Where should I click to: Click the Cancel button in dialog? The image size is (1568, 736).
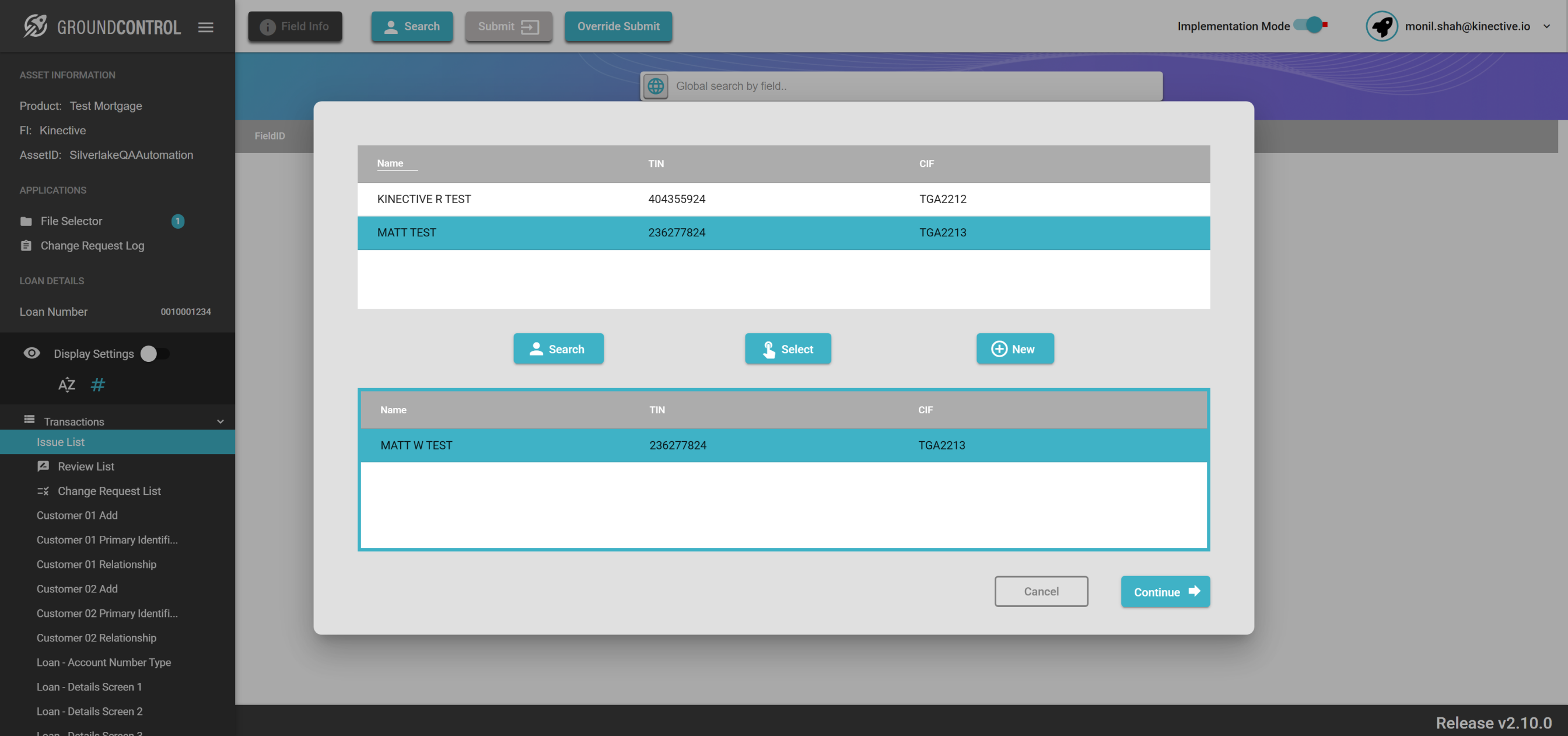point(1041,591)
